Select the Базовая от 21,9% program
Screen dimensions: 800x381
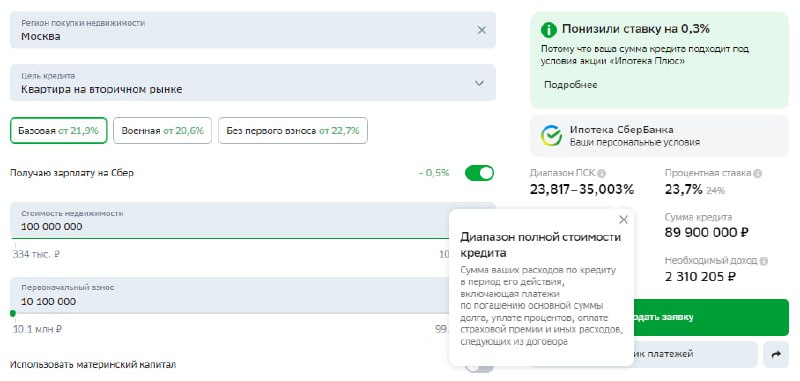59,131
